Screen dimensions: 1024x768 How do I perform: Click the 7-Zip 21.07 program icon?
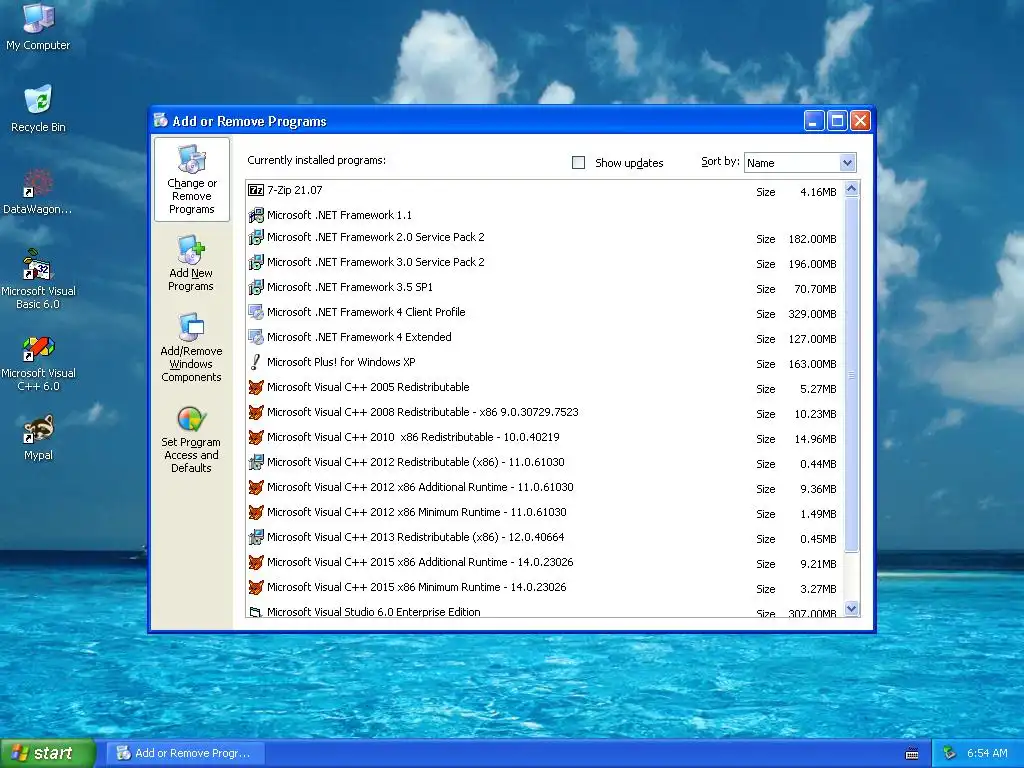(x=256, y=190)
